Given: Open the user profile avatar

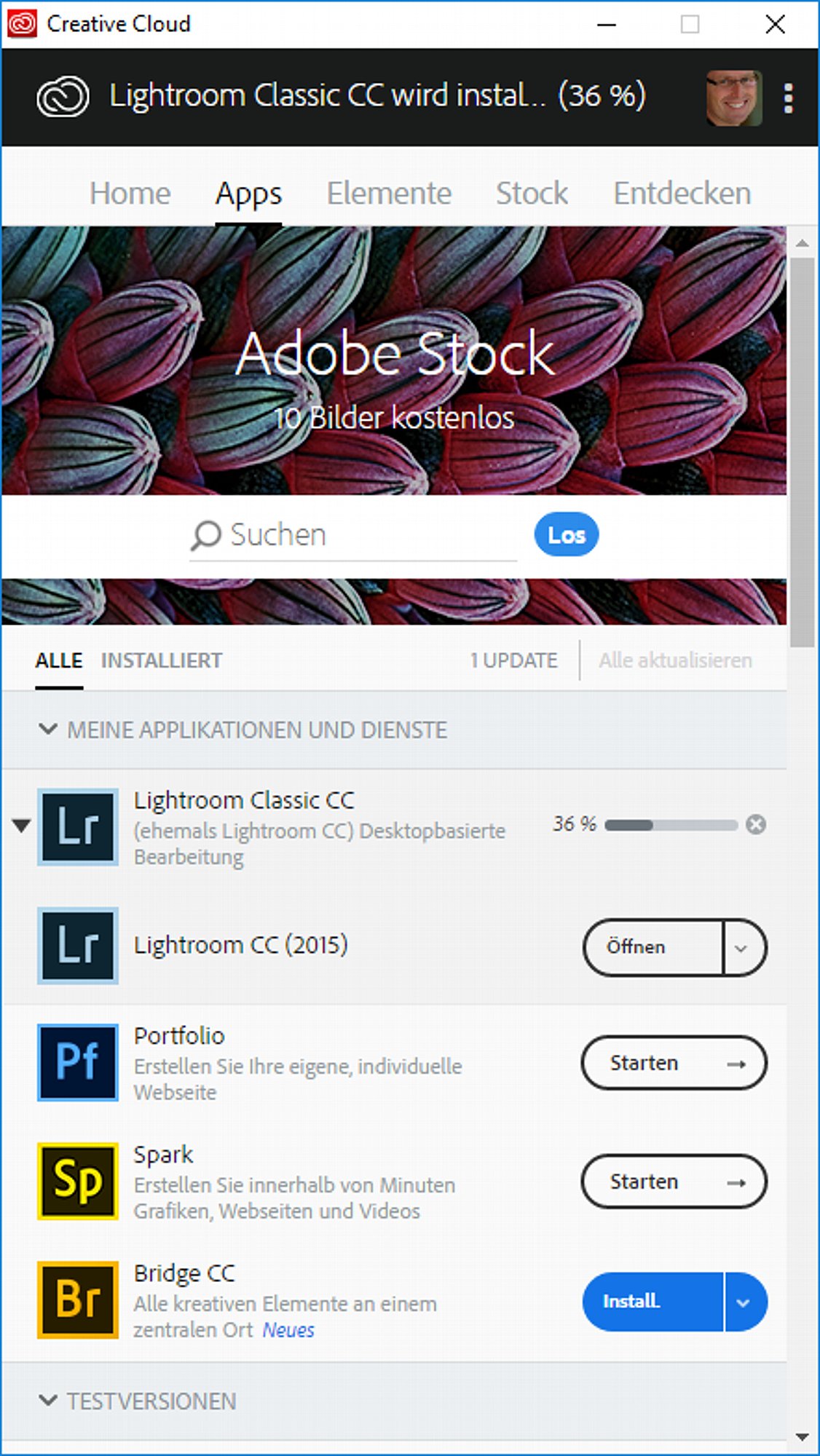Looking at the screenshot, I should [x=733, y=98].
